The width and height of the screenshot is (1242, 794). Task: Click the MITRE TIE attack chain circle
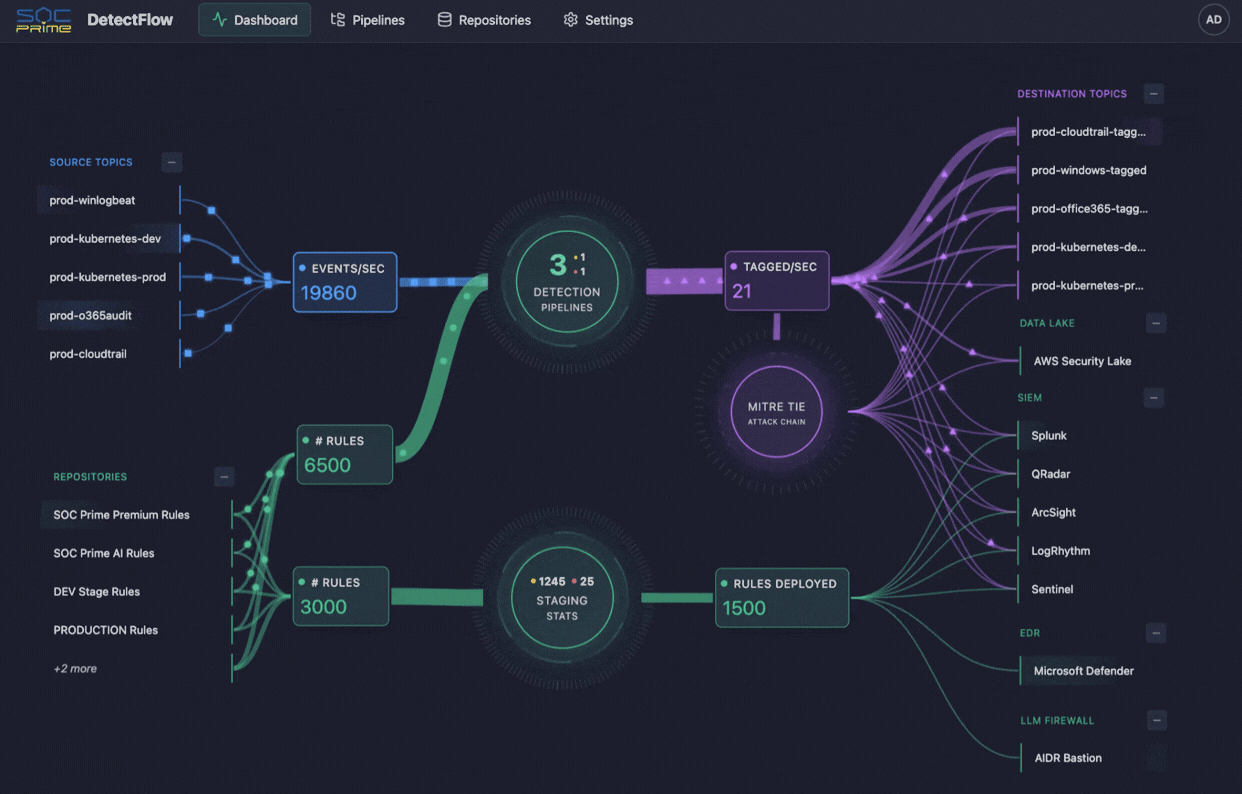[x=776, y=410]
